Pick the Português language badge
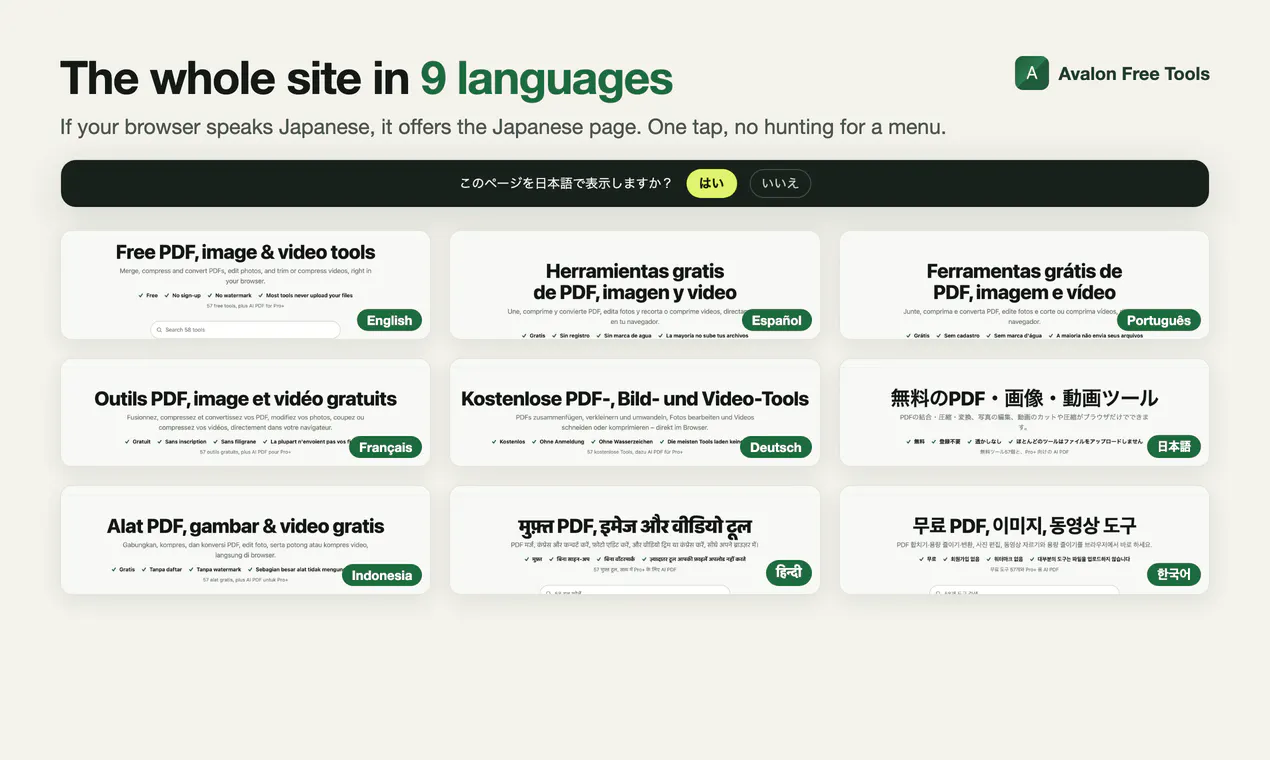 click(1159, 320)
